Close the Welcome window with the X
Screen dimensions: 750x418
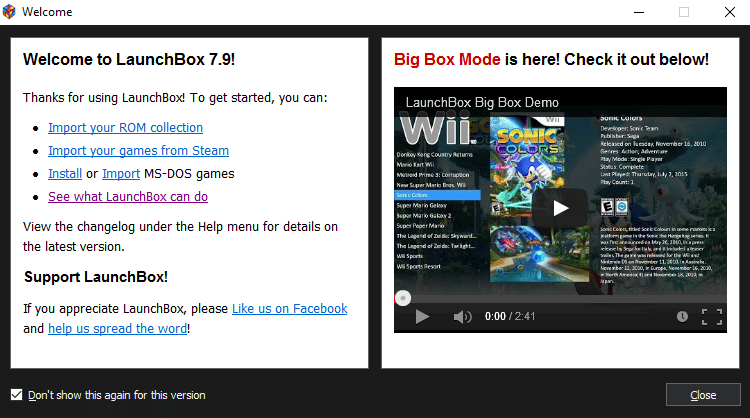click(x=729, y=12)
